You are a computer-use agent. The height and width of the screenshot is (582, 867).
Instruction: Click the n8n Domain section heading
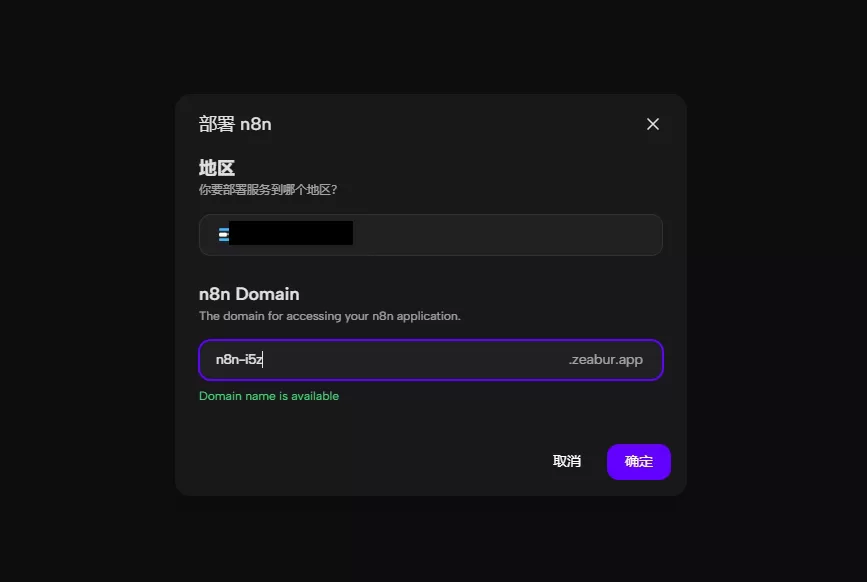249,294
